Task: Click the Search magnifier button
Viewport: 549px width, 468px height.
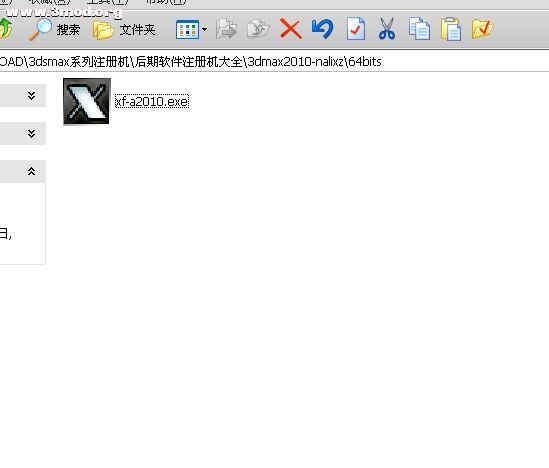Action: point(55,29)
